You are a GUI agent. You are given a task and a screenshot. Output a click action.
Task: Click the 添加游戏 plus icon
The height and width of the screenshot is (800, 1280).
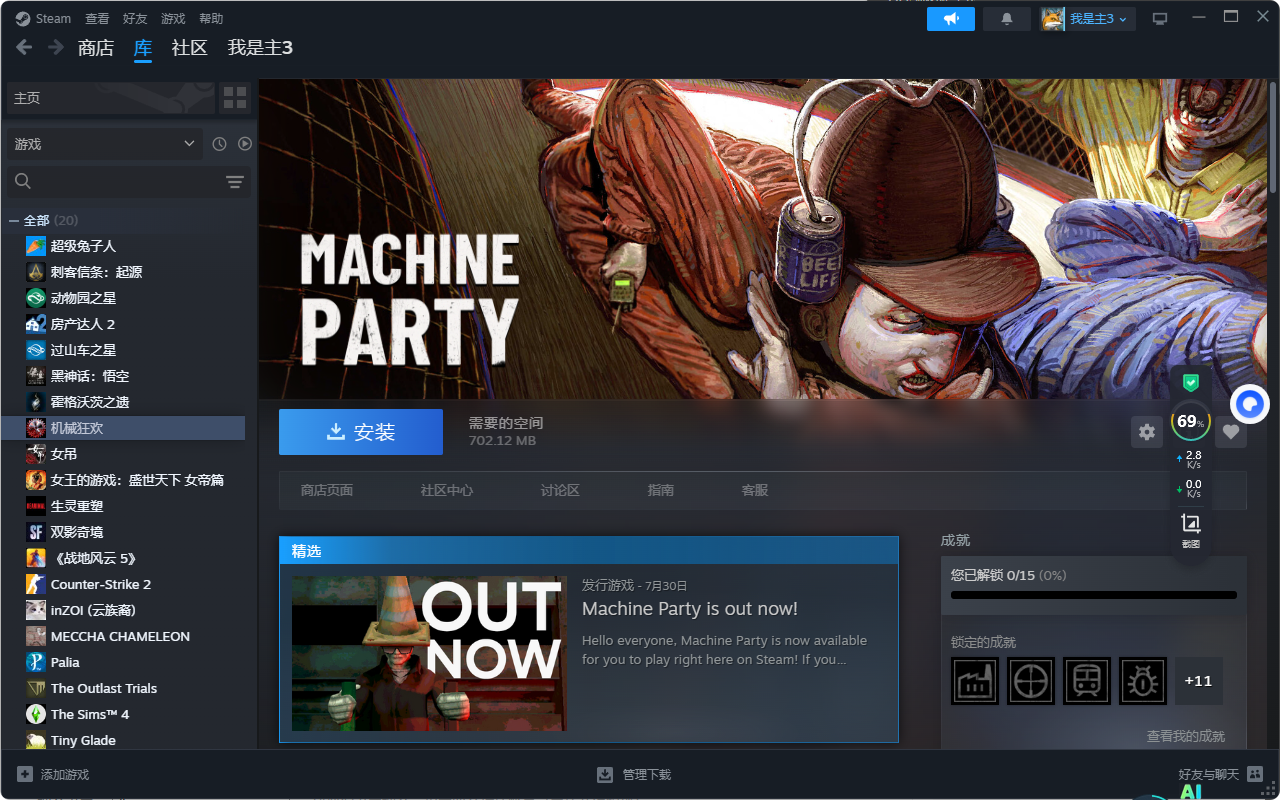[x=25, y=774]
